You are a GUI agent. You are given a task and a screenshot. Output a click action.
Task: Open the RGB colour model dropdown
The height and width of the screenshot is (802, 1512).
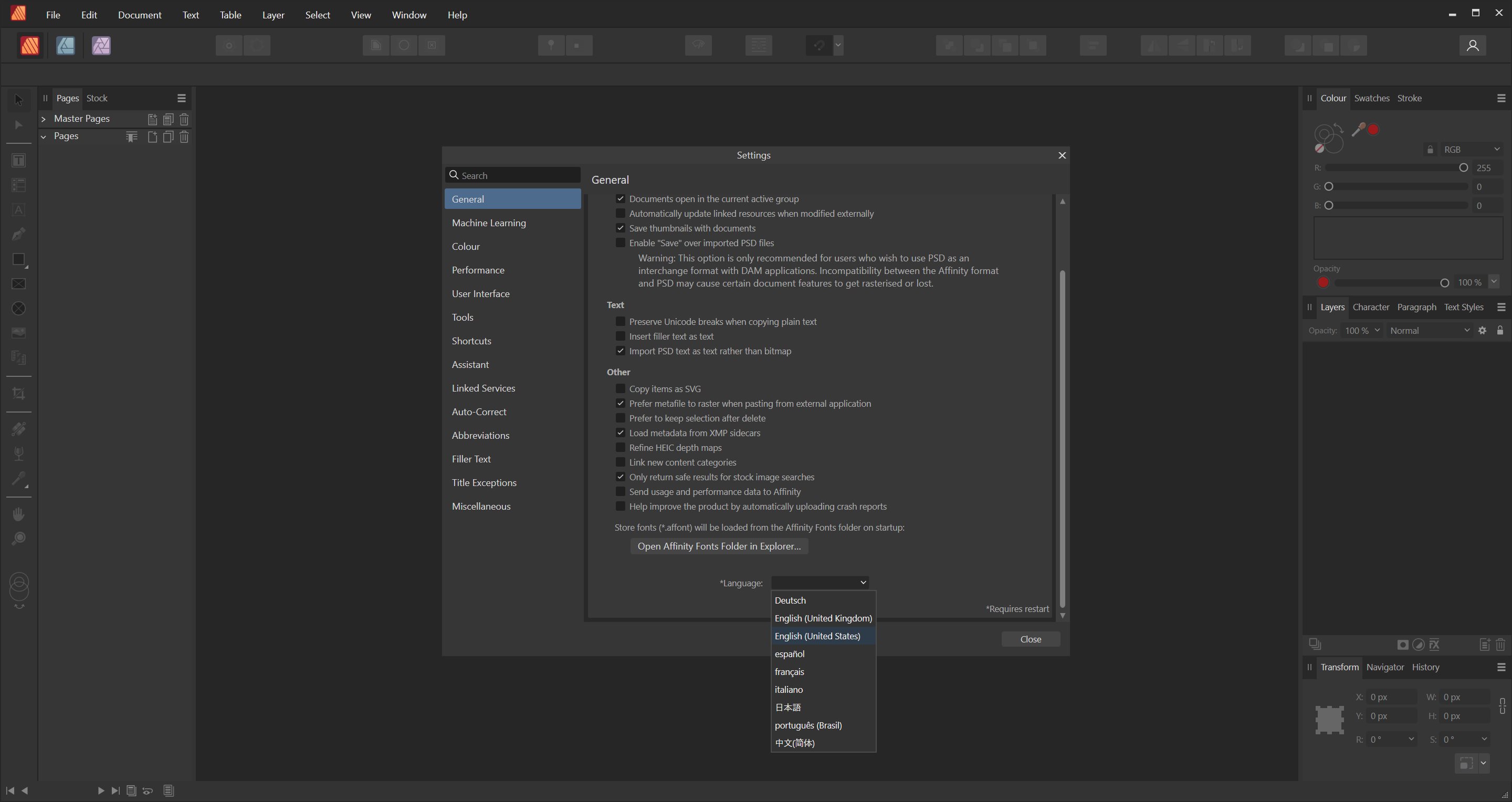click(x=1471, y=150)
